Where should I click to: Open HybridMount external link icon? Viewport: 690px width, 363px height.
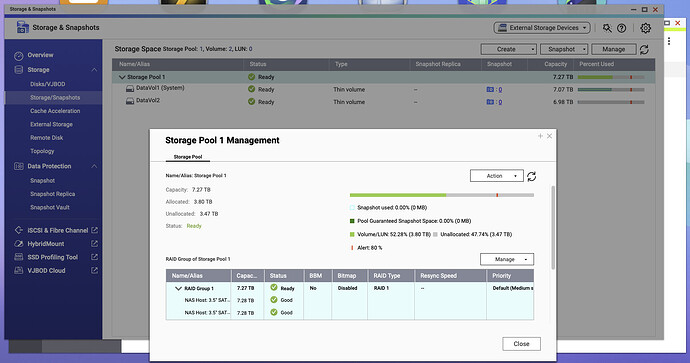(x=94, y=243)
